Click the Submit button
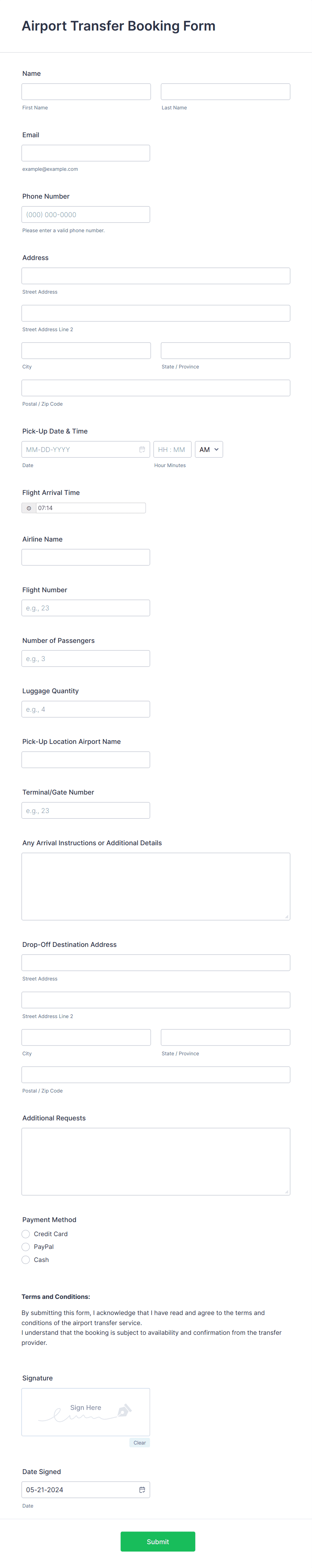This screenshot has height=1568, width=312. [158, 1541]
